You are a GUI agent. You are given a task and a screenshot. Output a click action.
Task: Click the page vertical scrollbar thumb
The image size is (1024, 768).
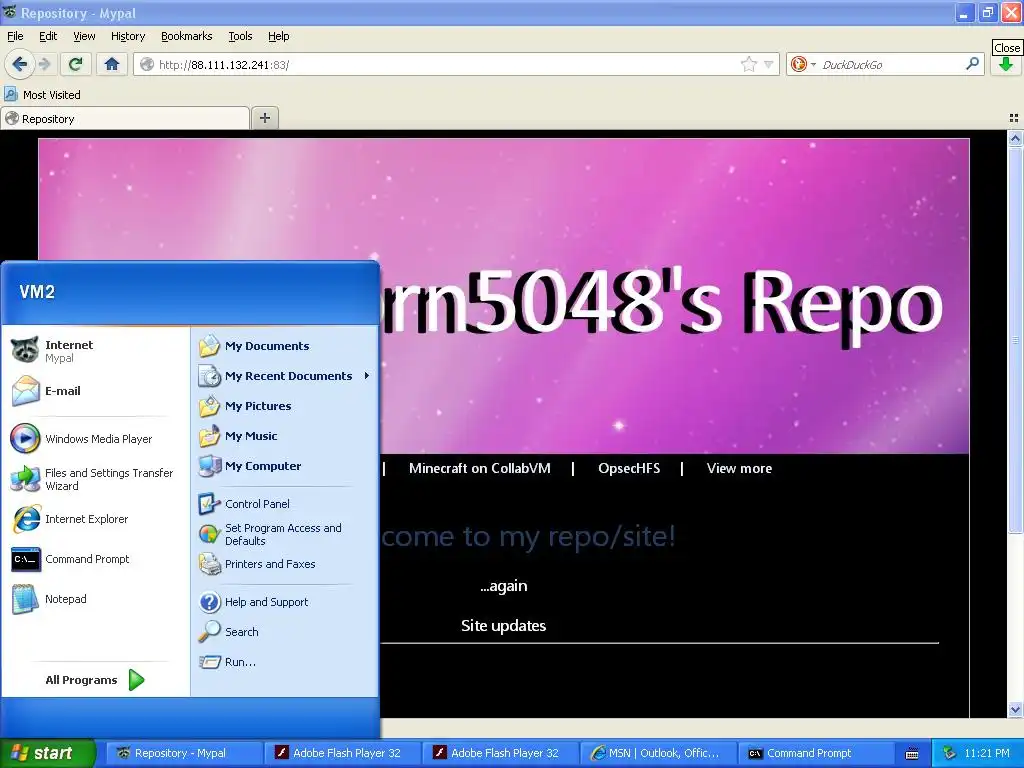click(1015, 340)
